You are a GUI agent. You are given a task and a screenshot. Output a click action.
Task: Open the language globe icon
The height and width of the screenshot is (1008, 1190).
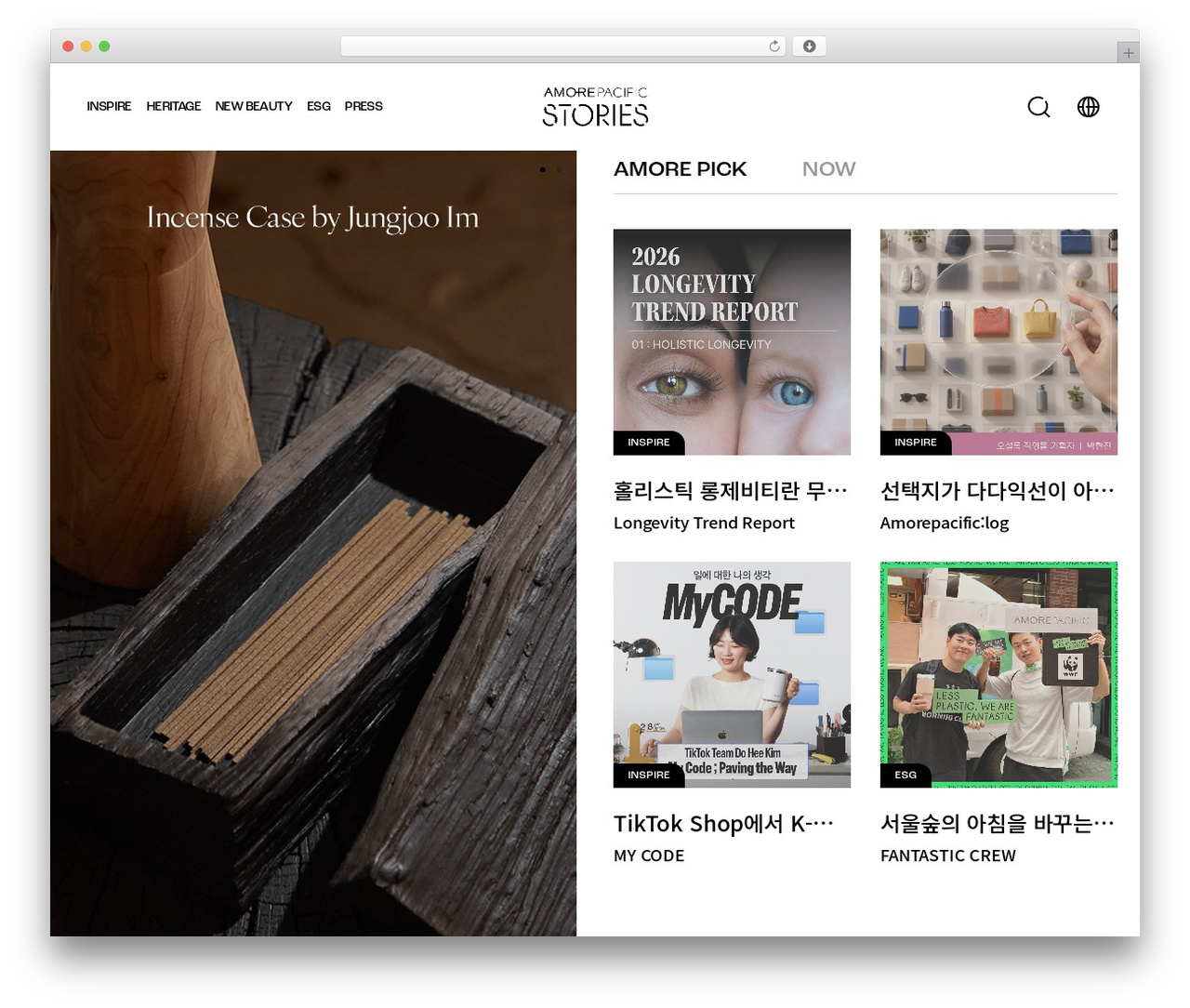click(1088, 107)
